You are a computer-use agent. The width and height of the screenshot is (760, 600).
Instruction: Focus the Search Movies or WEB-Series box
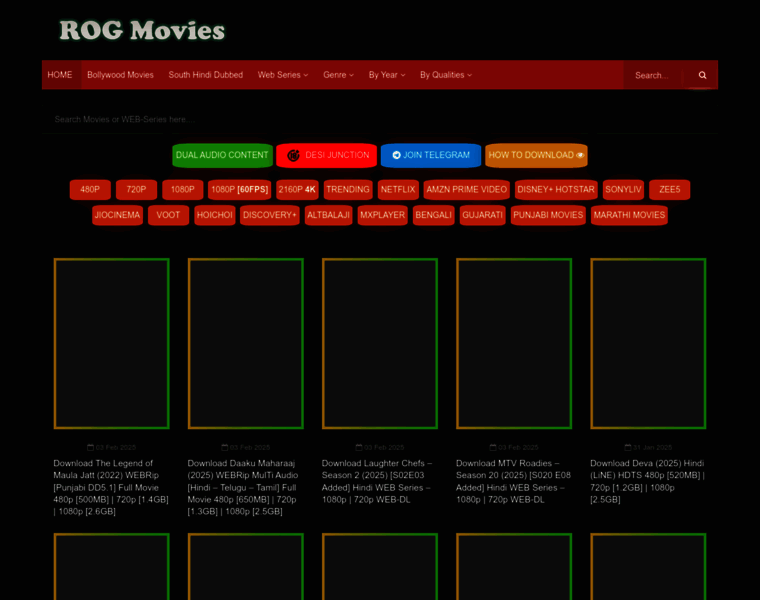(380, 119)
